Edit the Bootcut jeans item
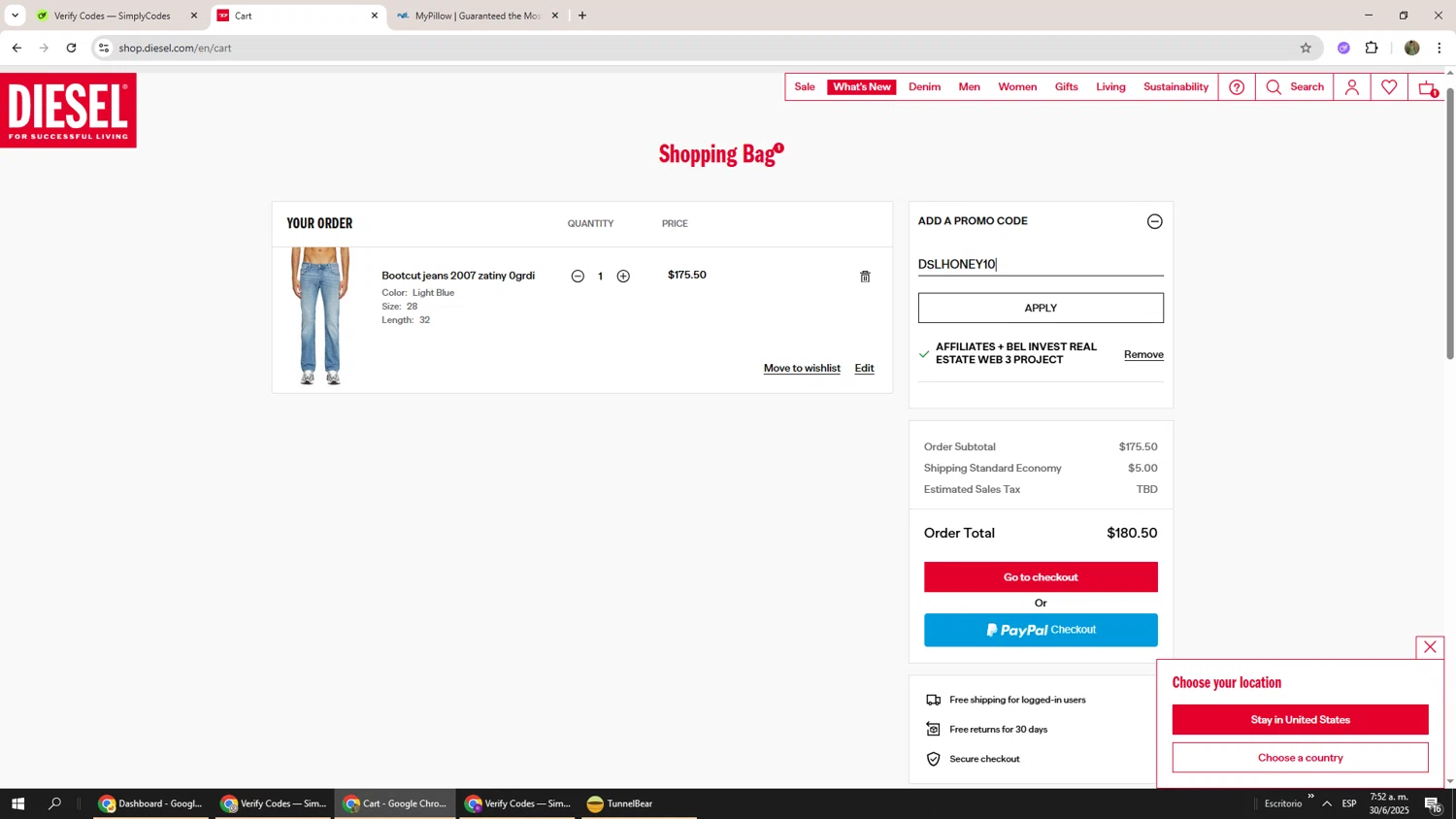The width and height of the screenshot is (1456, 819). tap(864, 368)
